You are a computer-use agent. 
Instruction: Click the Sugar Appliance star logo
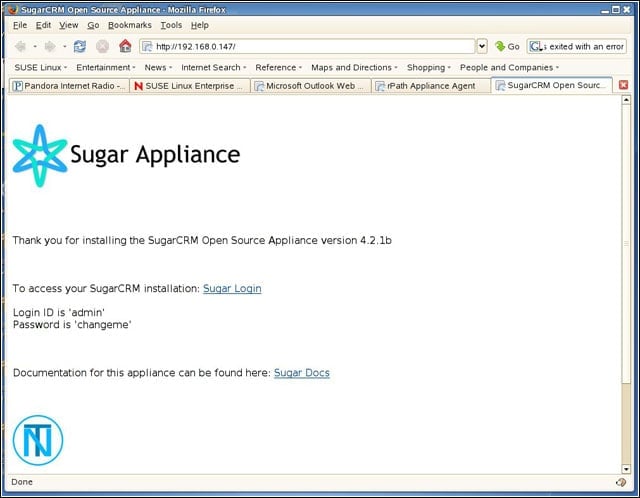40,156
